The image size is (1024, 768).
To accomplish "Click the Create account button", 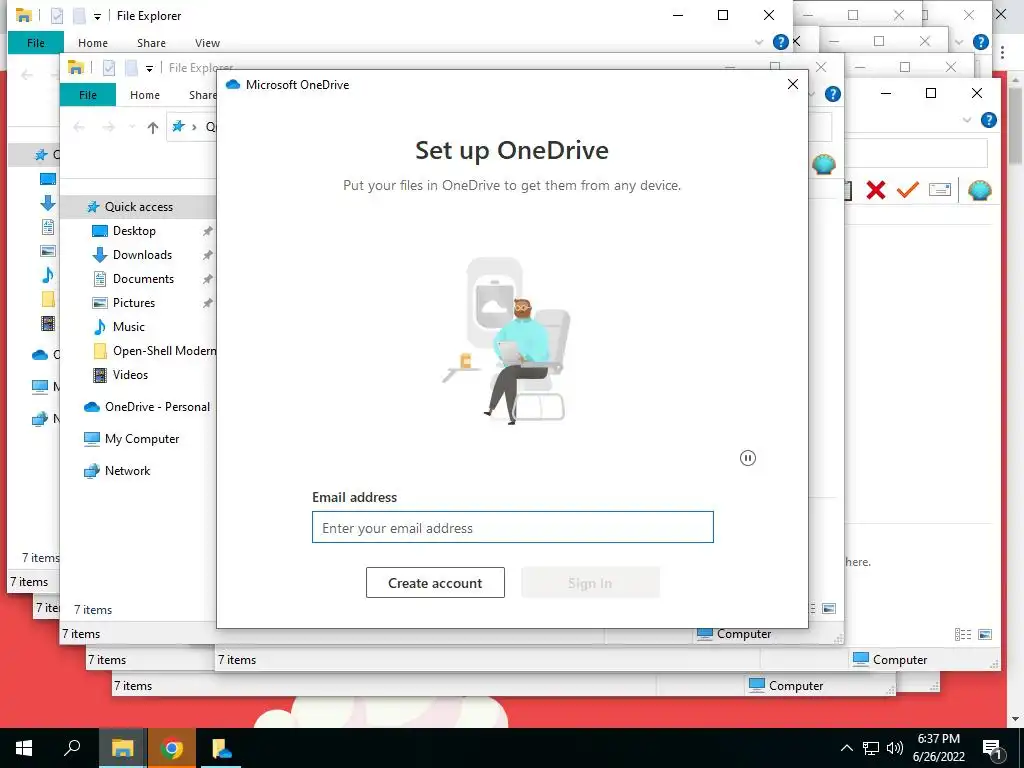I will pyautogui.click(x=435, y=583).
